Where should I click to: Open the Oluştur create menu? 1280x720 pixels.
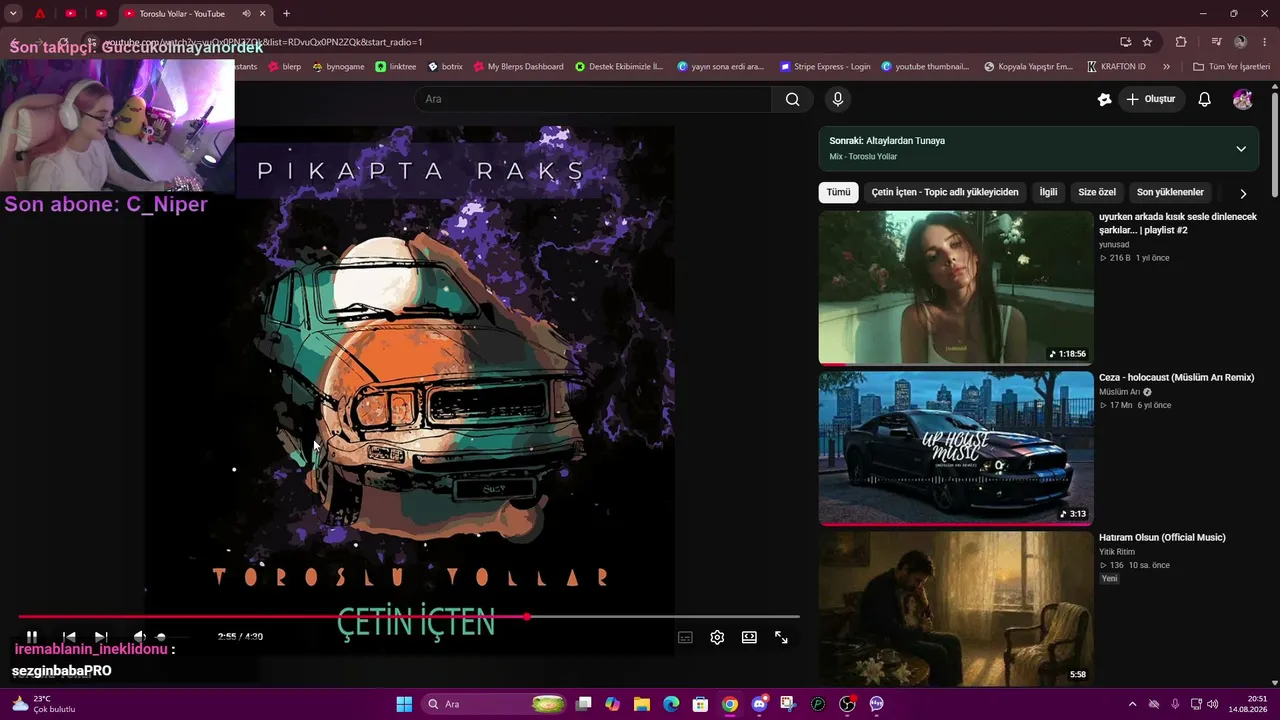click(x=1151, y=99)
